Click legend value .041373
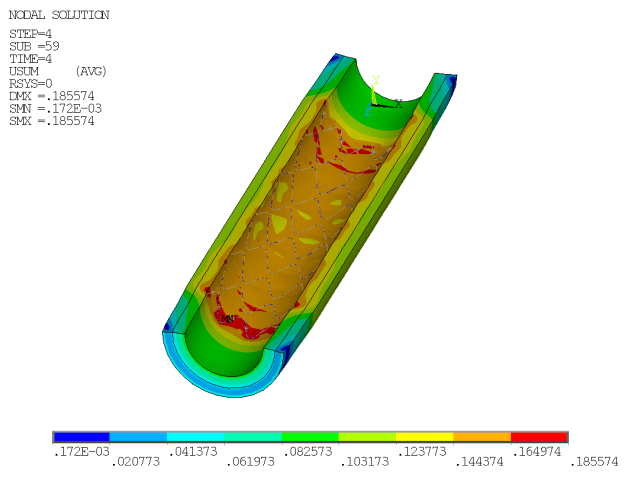Screen dimensions: 624x477 pos(193,452)
